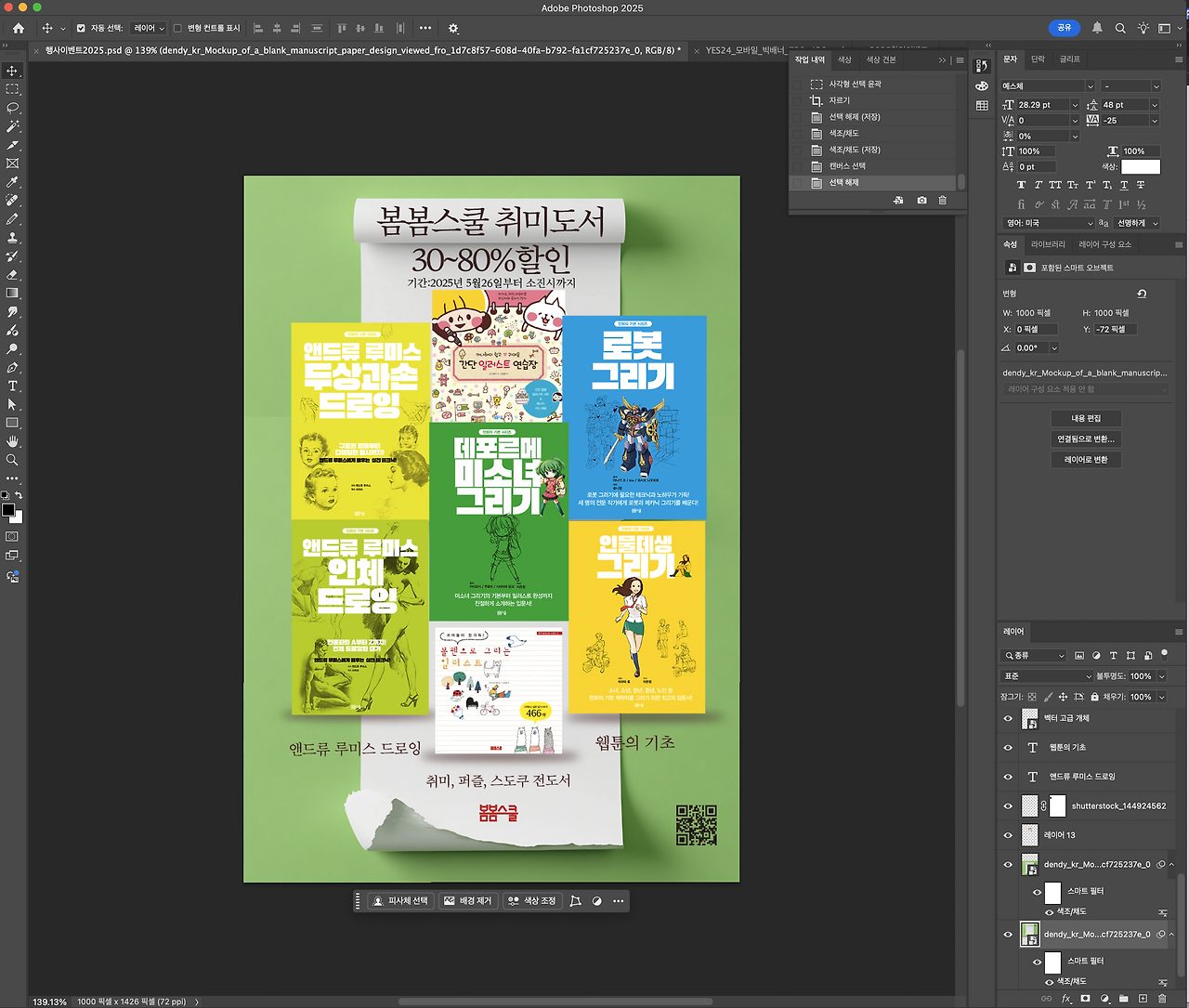
Task: Click the 내용 편집 button
Action: point(1085,418)
